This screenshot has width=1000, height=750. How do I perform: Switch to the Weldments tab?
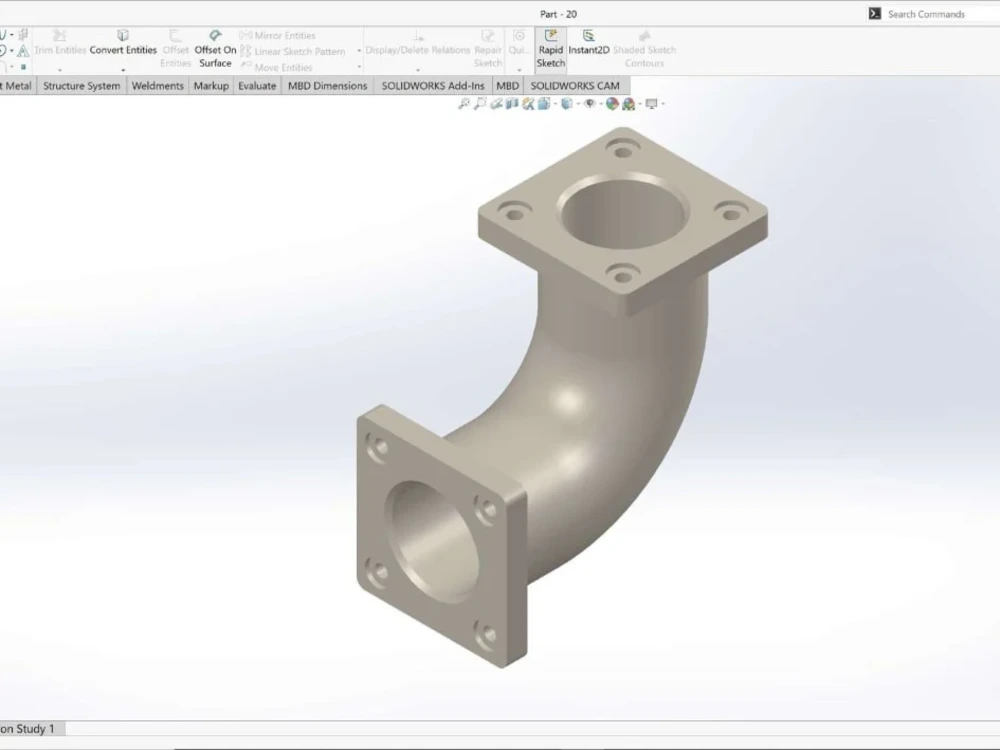click(157, 86)
